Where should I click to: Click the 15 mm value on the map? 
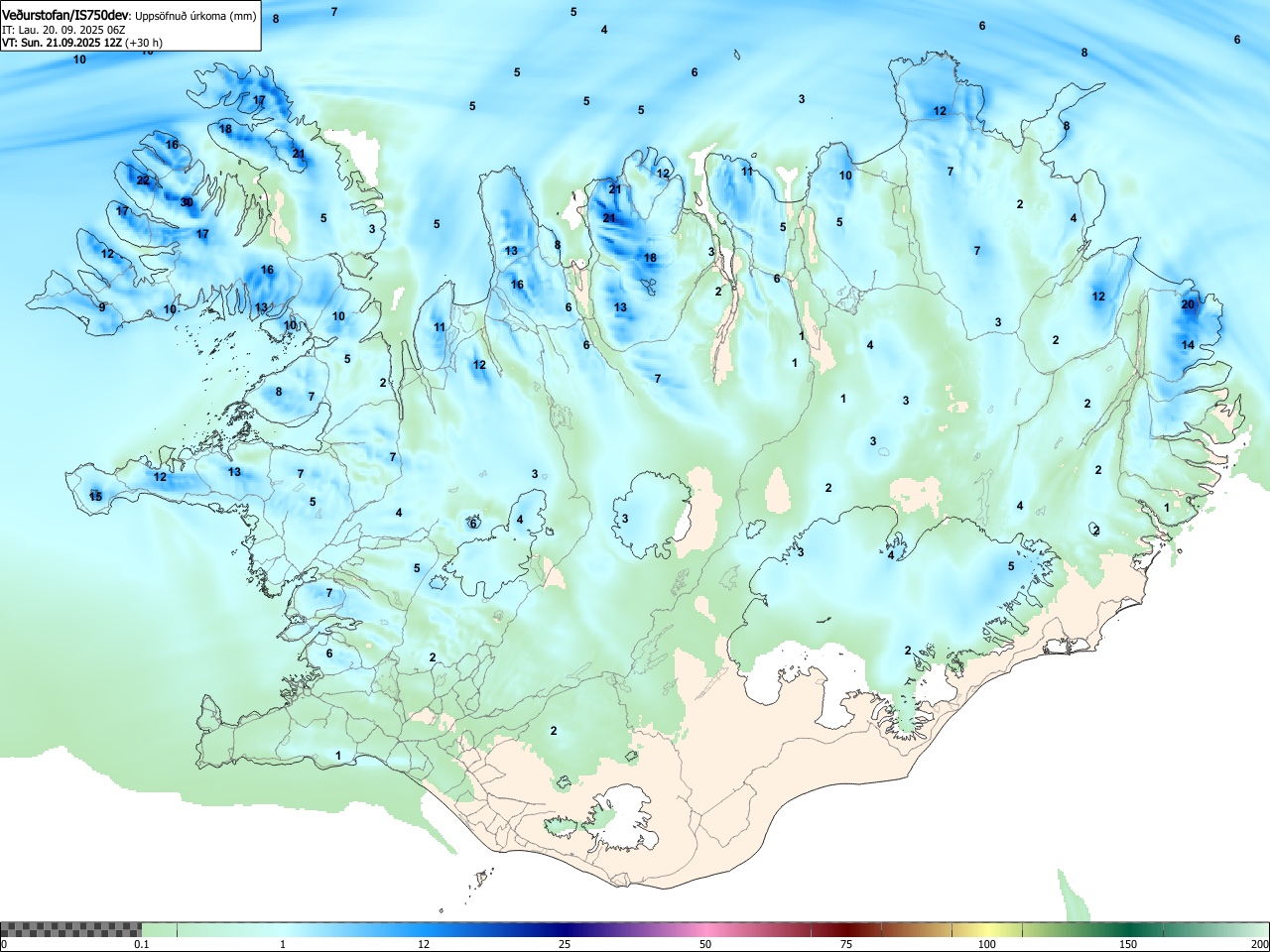pos(95,496)
